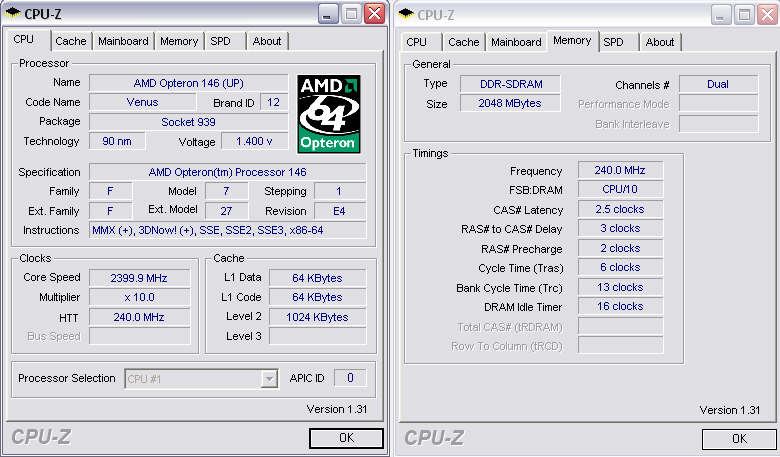The width and height of the screenshot is (780, 457).
Task: Click the empty Level 3 cache field
Action: [x=317, y=336]
